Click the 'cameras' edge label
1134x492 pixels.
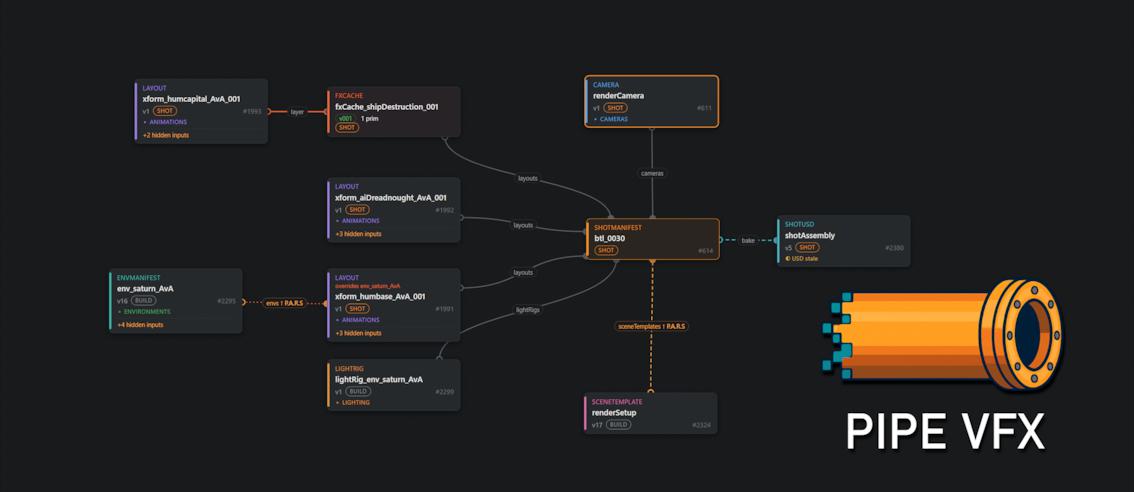(x=652, y=174)
